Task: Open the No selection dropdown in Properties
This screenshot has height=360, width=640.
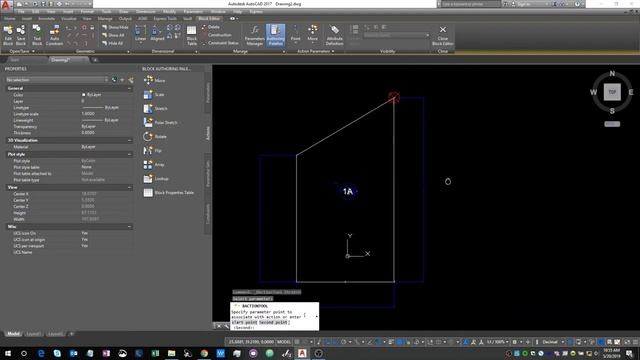Action: tap(56, 80)
